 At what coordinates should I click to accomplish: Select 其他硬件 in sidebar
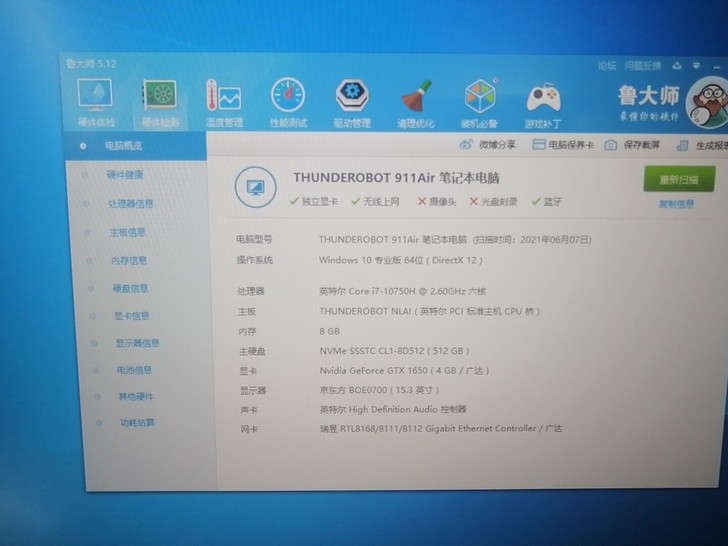point(136,396)
